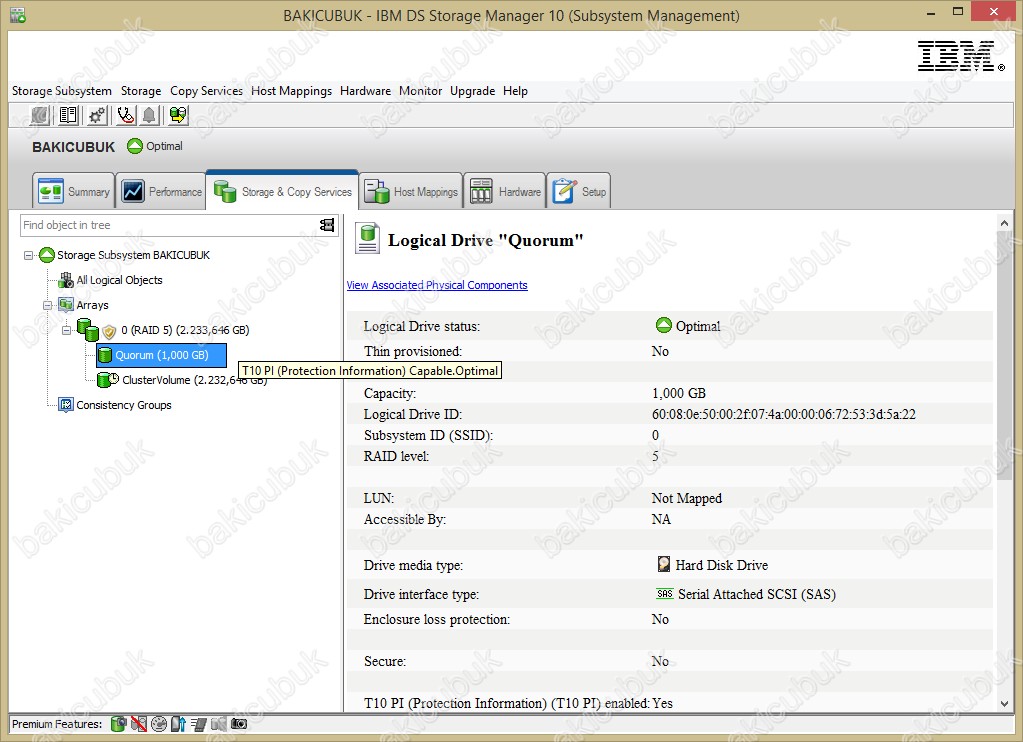The height and width of the screenshot is (742, 1023).
Task: Click the Capacity value '1,000 GB'
Action: (x=679, y=394)
